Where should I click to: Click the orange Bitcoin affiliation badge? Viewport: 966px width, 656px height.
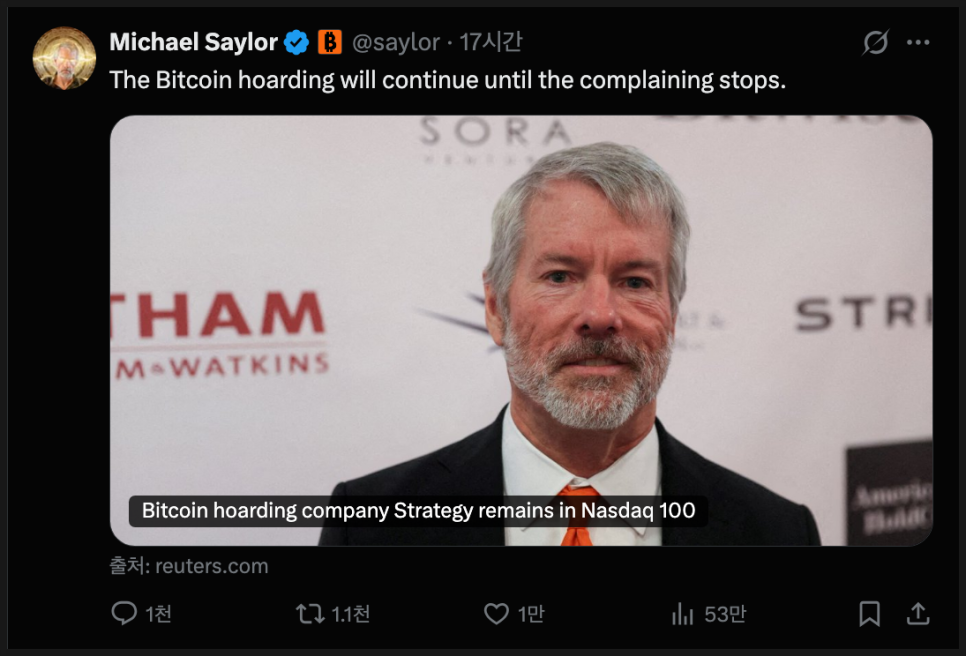(x=330, y=42)
